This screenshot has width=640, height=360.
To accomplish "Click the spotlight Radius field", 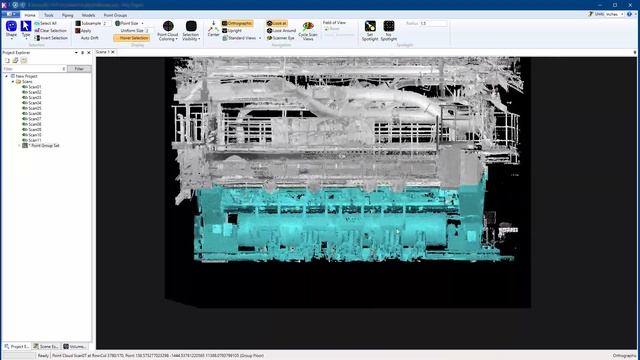I will click(x=433, y=23).
